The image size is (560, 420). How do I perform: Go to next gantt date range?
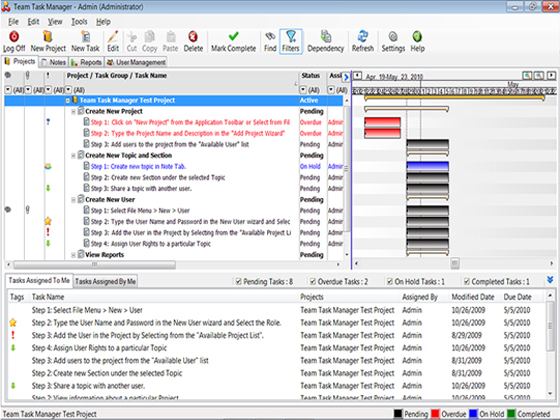click(x=551, y=76)
